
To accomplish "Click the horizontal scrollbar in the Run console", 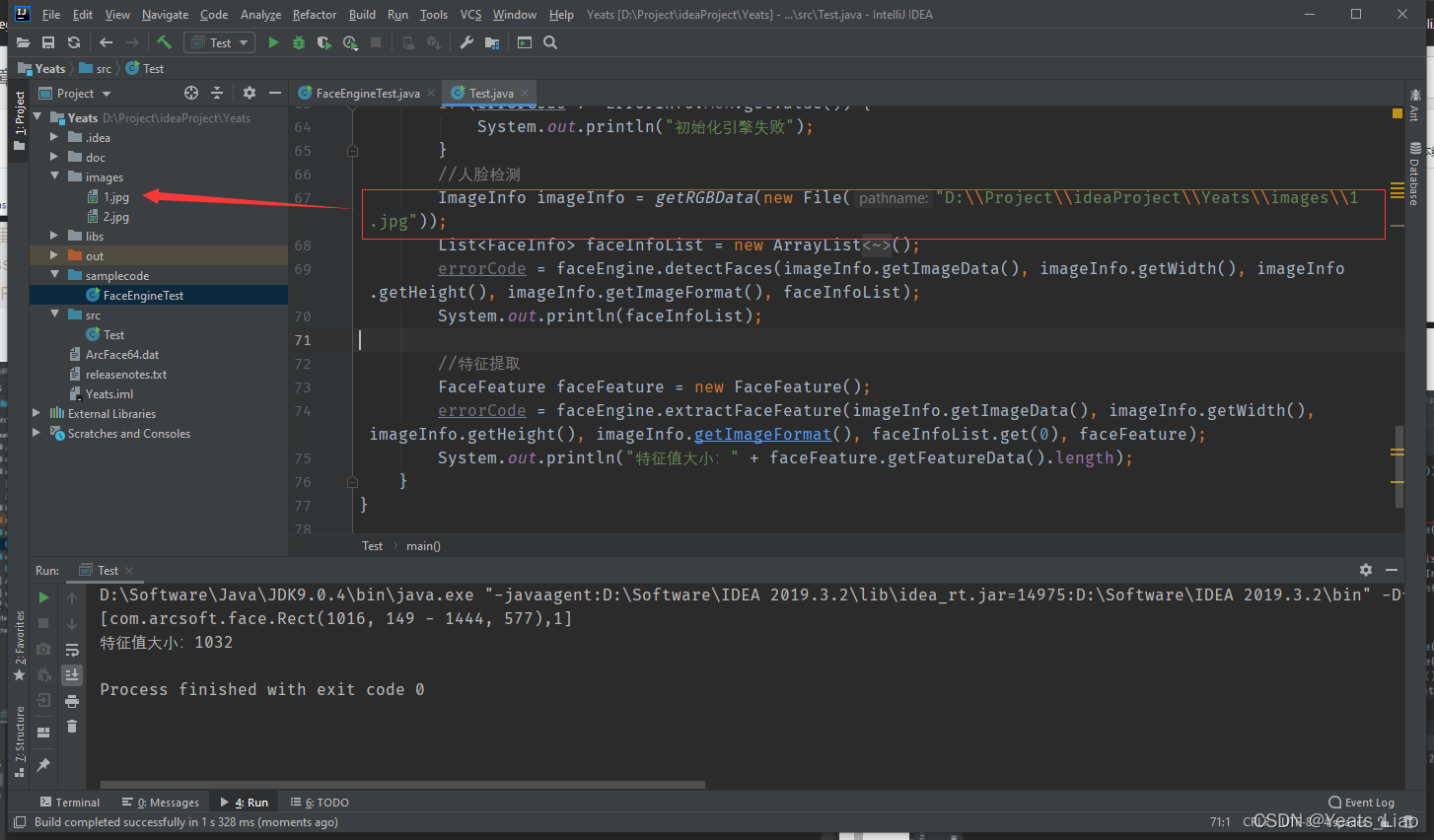I will [x=402, y=785].
